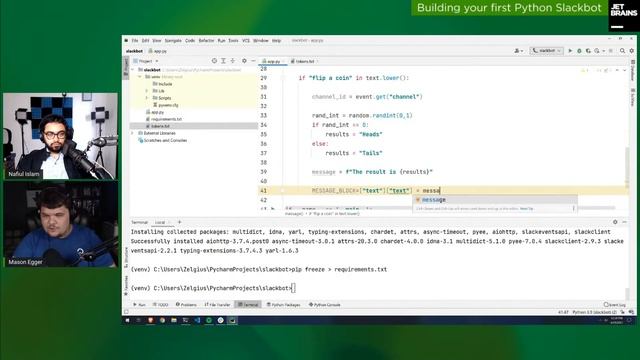Screen dimensions: 640x360
Task: Collapse the venv folder
Action: point(140,77)
